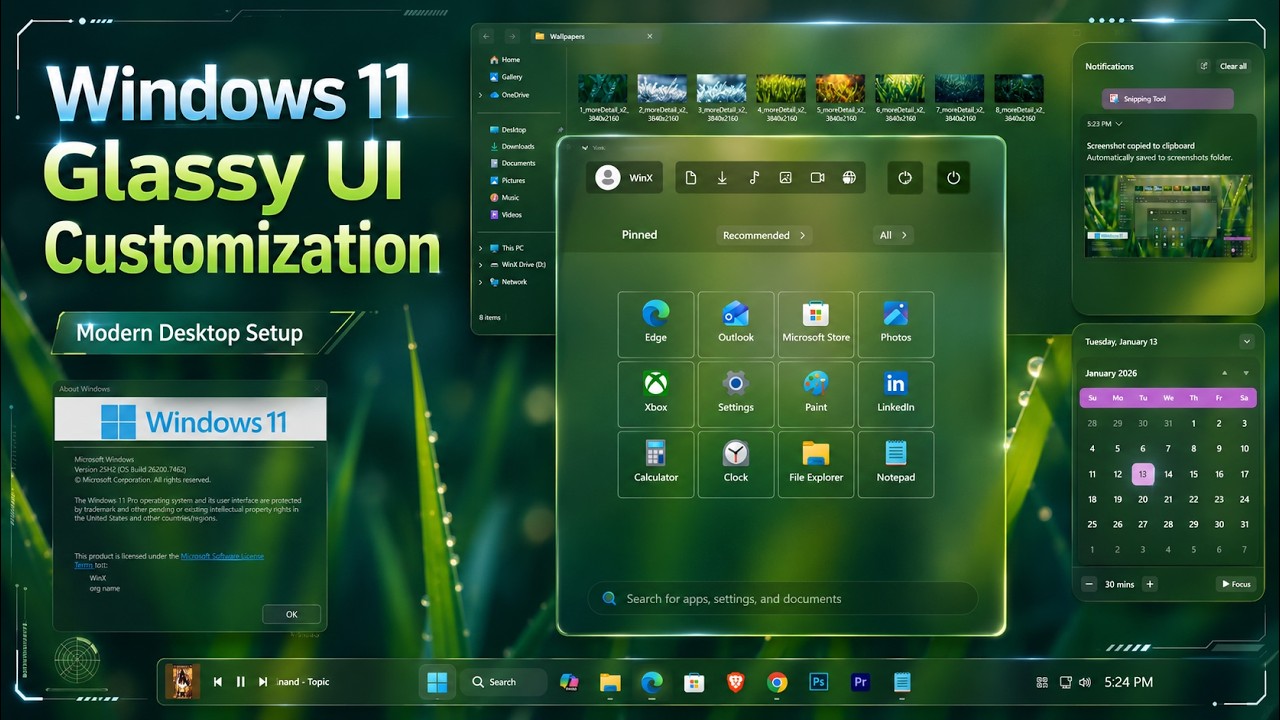
Task: Open Downloads arrow icon in Start header
Action: coord(722,178)
